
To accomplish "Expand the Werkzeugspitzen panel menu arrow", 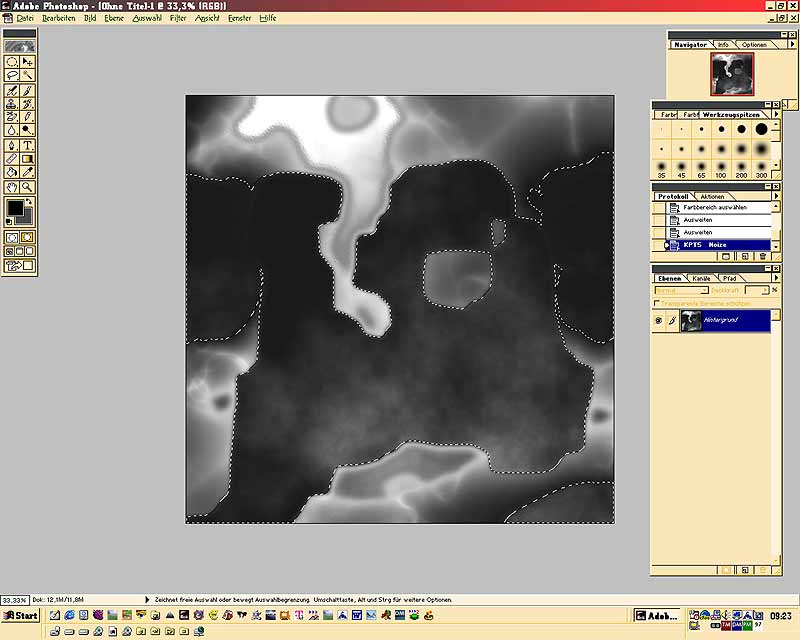I will point(777,115).
